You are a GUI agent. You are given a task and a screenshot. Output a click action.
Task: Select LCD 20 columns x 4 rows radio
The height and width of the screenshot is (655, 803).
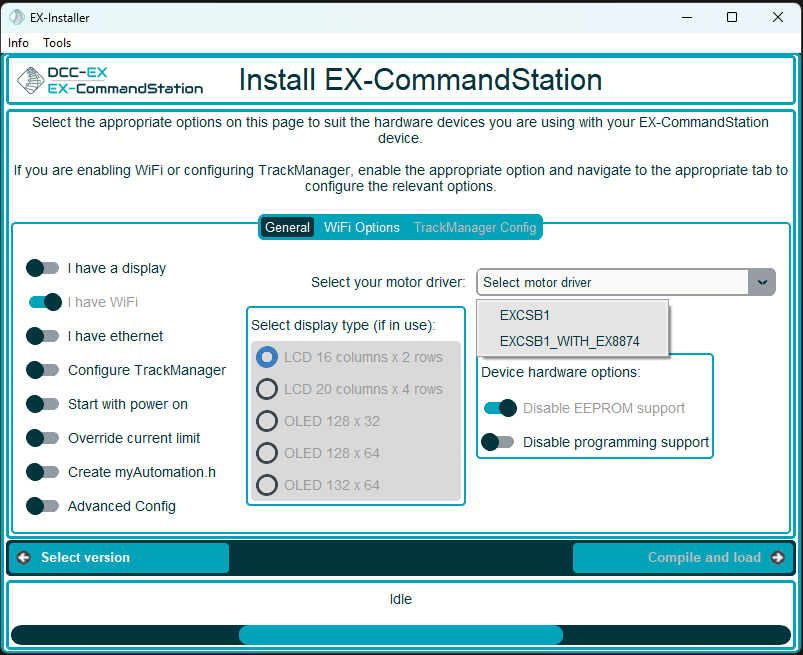pos(267,389)
